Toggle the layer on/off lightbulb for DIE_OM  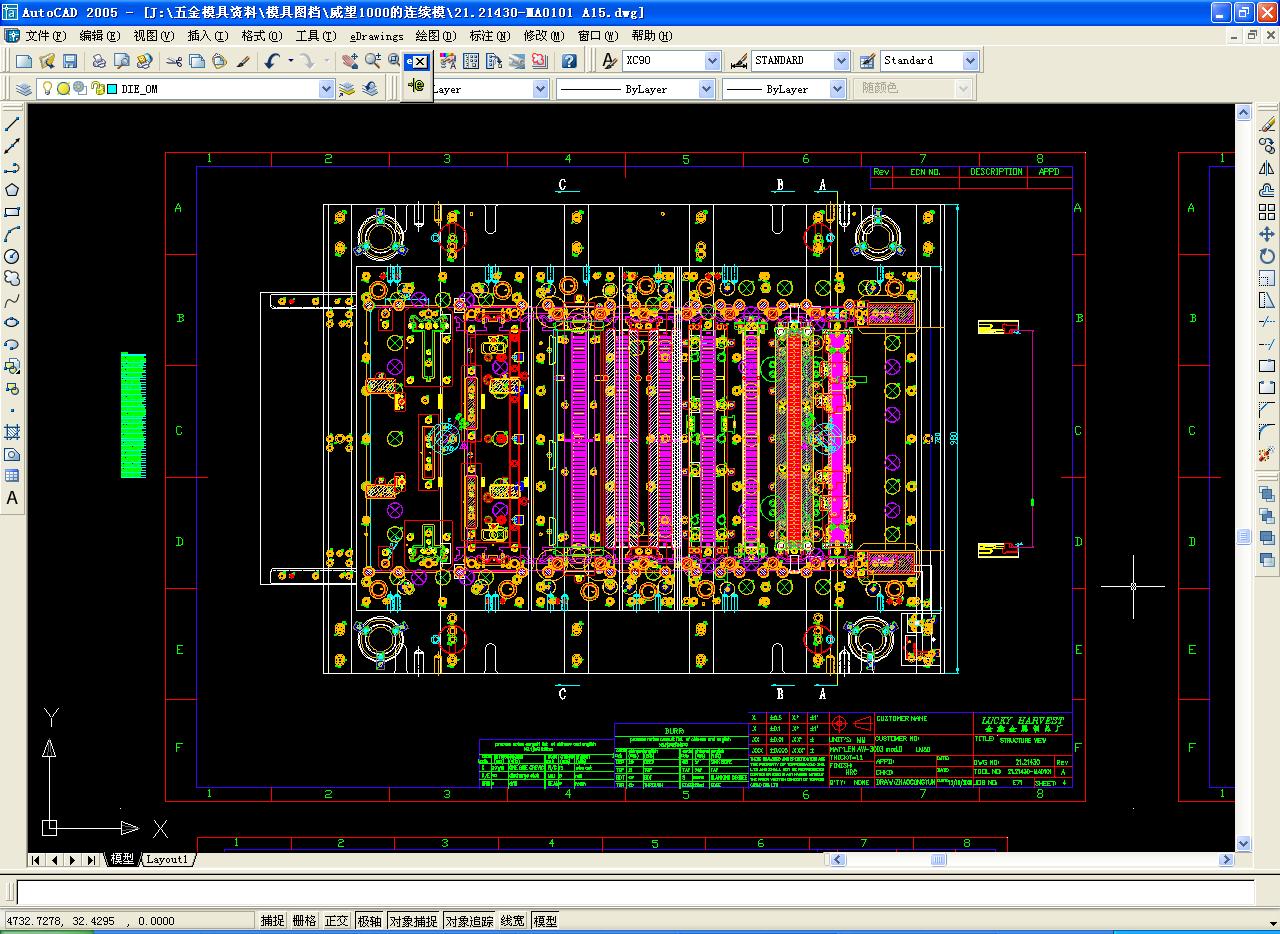[x=46, y=89]
